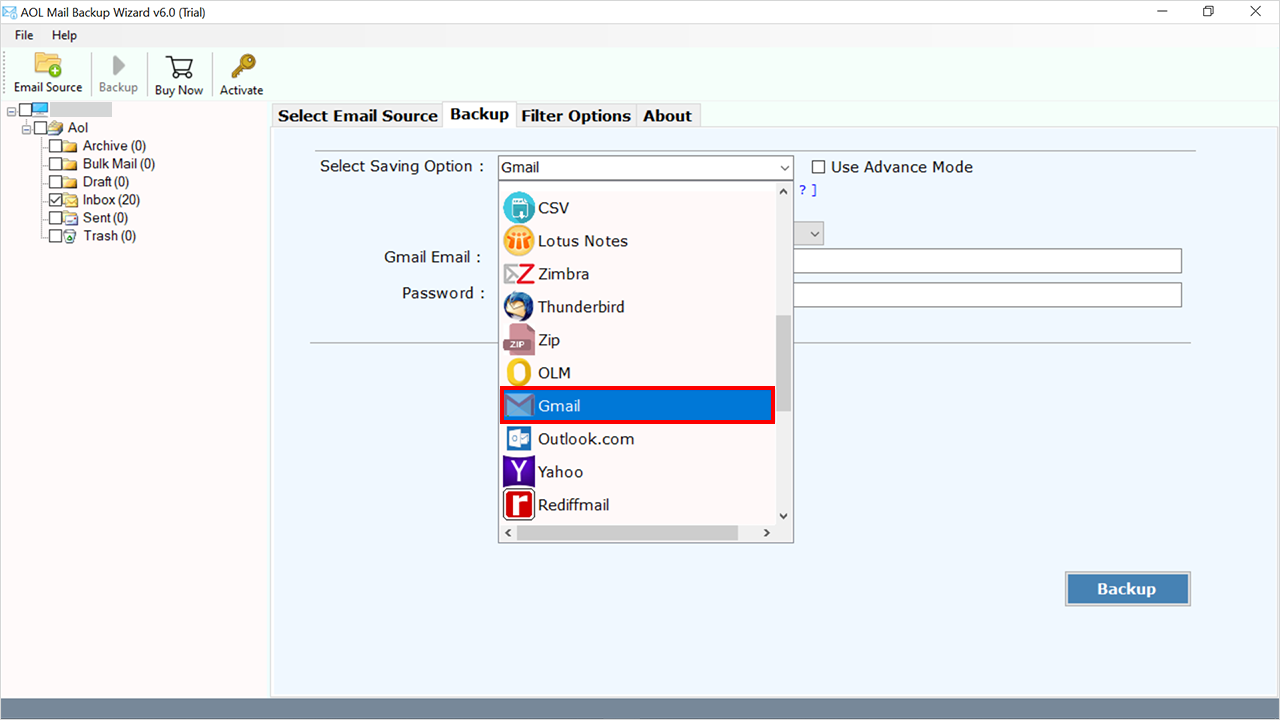Collapse the root computer tree node

click(x=12, y=110)
